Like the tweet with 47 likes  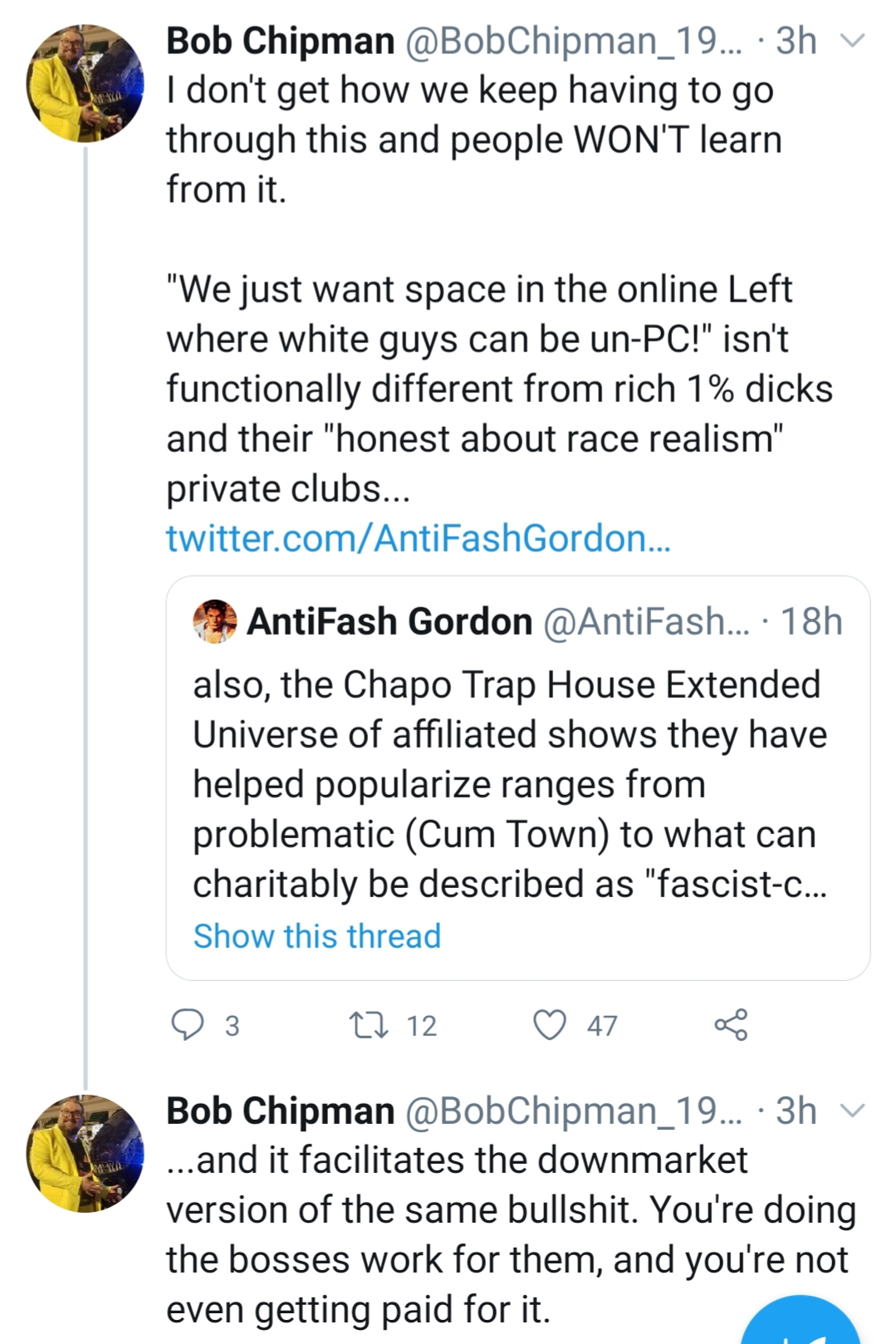(x=550, y=1025)
